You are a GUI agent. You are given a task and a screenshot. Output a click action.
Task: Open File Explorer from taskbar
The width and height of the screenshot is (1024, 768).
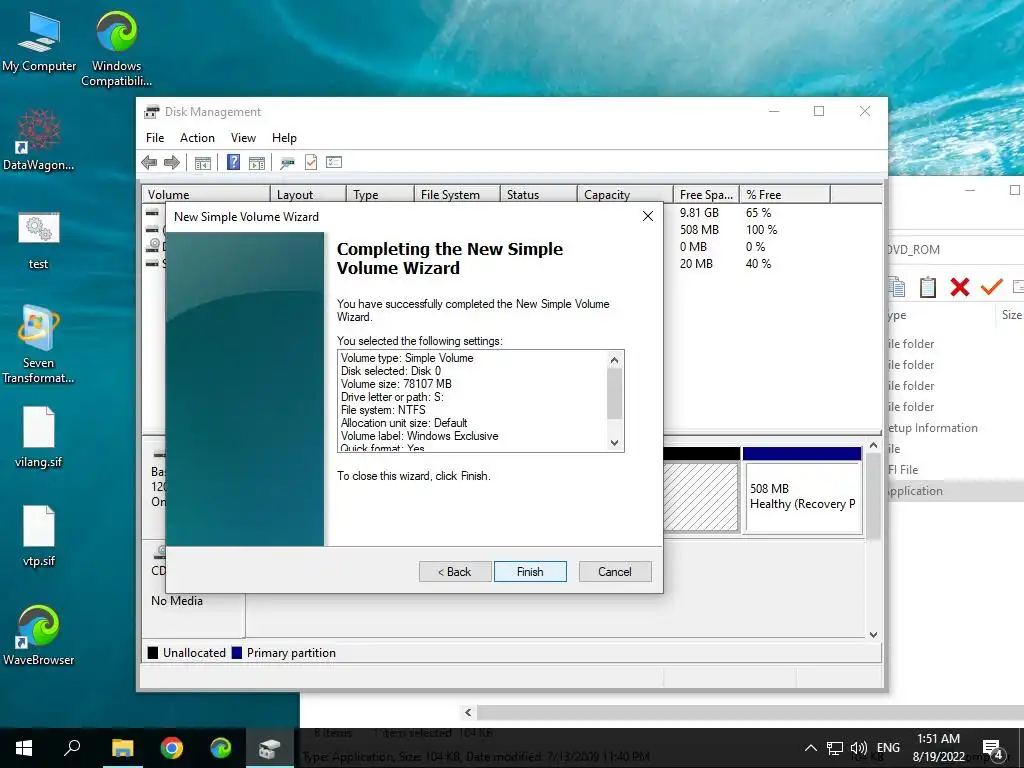122,748
